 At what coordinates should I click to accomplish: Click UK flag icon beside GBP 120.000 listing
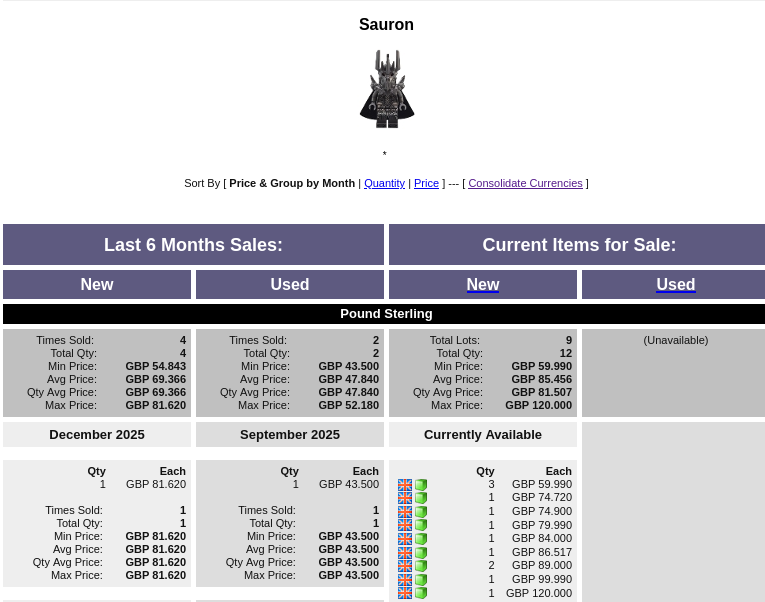pos(404,593)
